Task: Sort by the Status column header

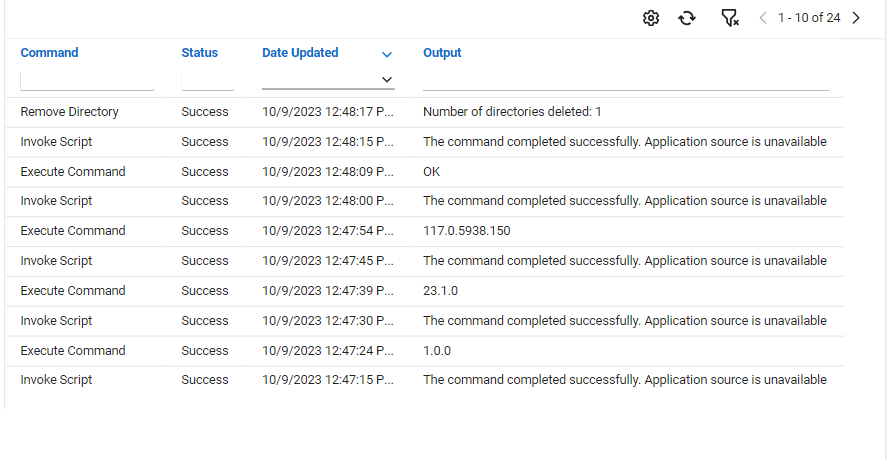Action: coord(199,53)
